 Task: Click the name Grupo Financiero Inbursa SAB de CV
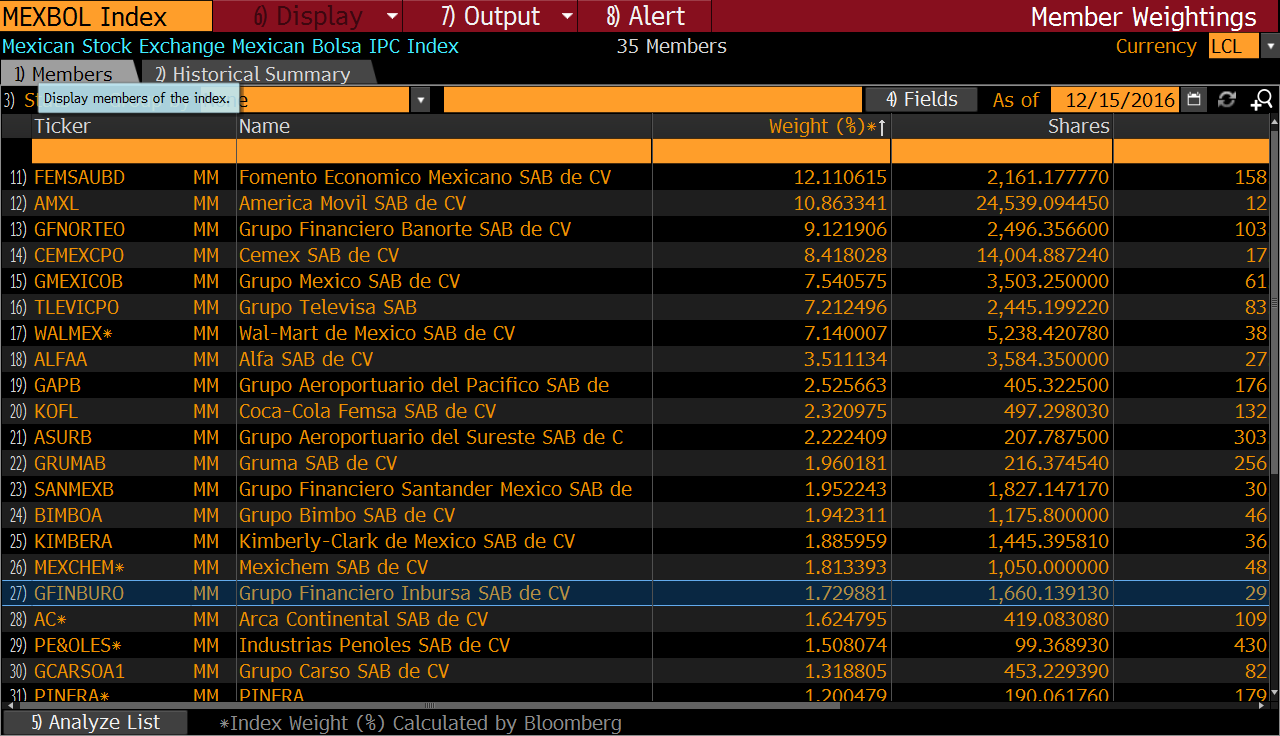[404, 593]
